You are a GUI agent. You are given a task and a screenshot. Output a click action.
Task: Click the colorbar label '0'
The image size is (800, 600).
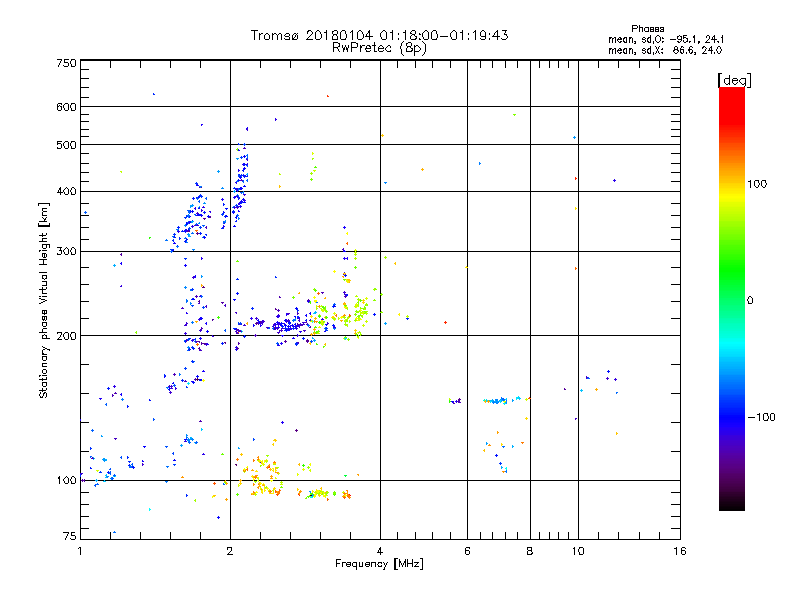tap(750, 300)
